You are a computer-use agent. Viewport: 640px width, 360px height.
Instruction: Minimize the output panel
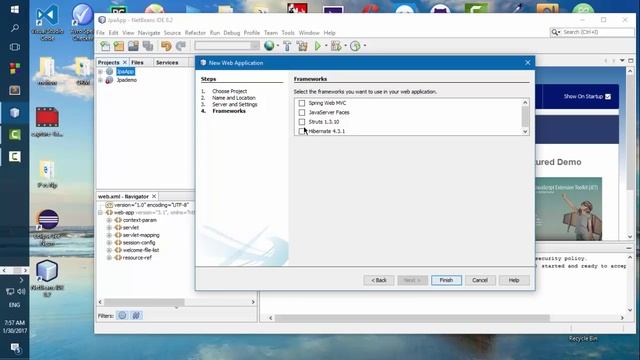click(629, 248)
